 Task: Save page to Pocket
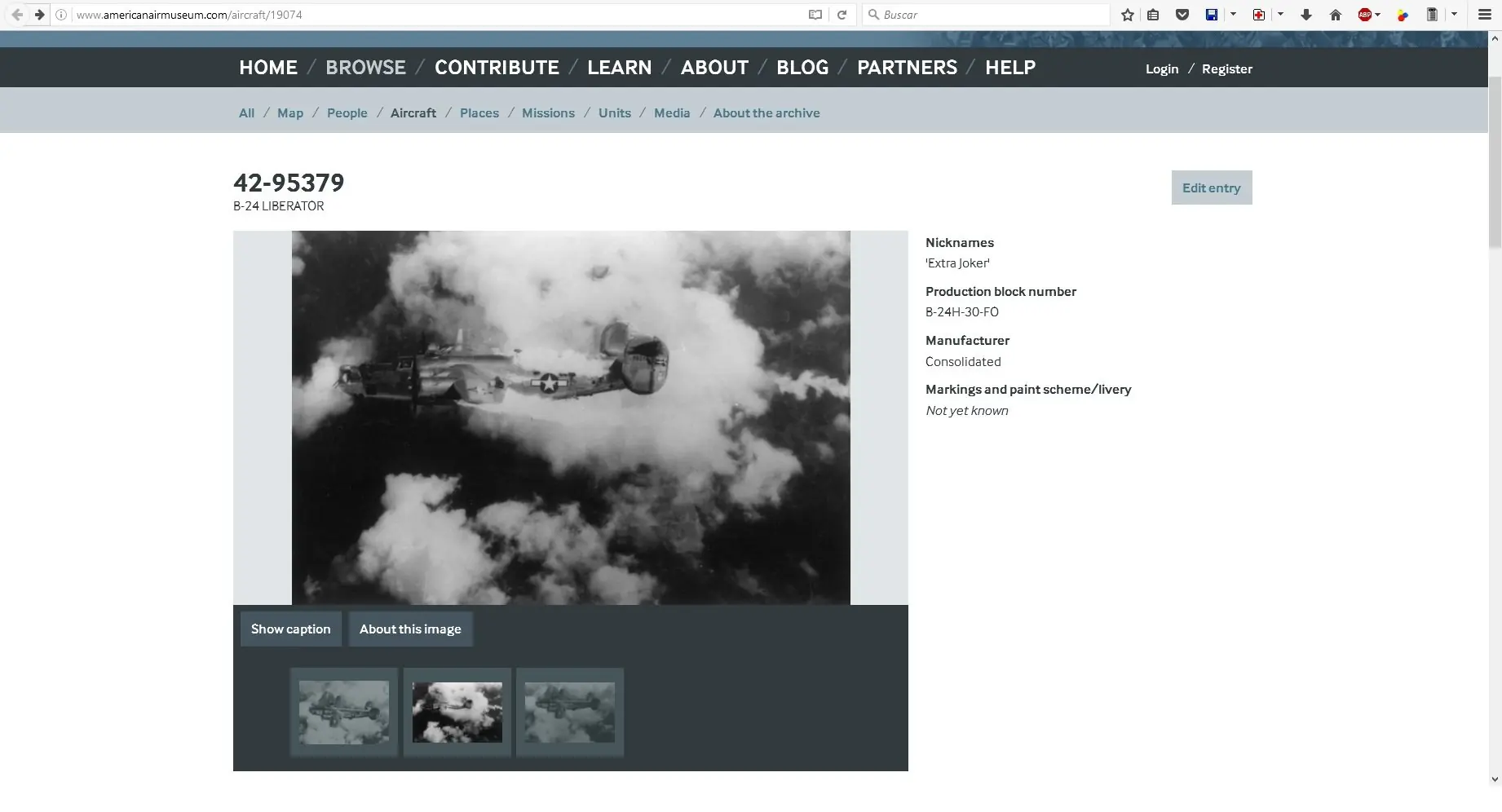(1182, 15)
